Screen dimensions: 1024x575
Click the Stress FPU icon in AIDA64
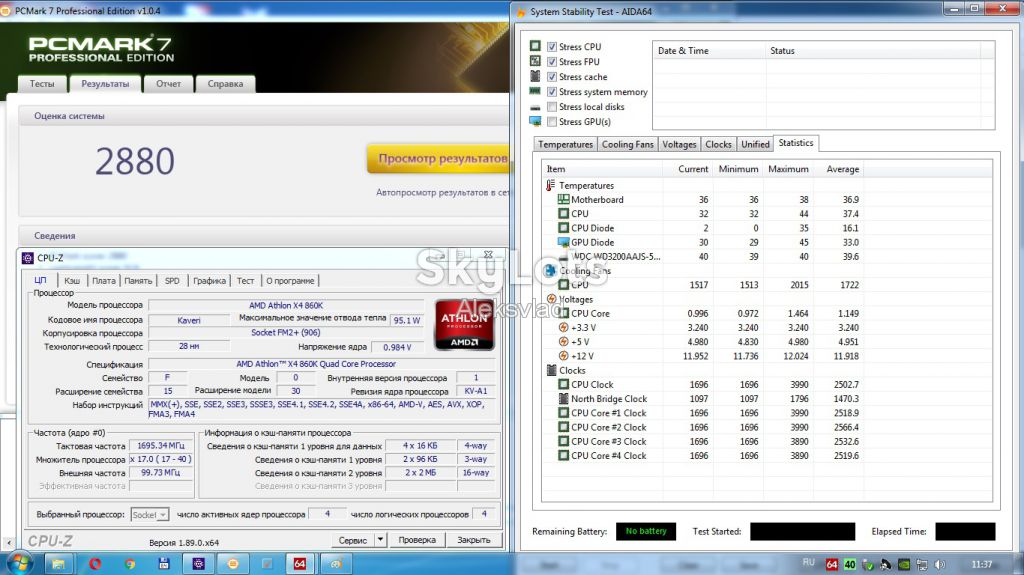click(535, 61)
